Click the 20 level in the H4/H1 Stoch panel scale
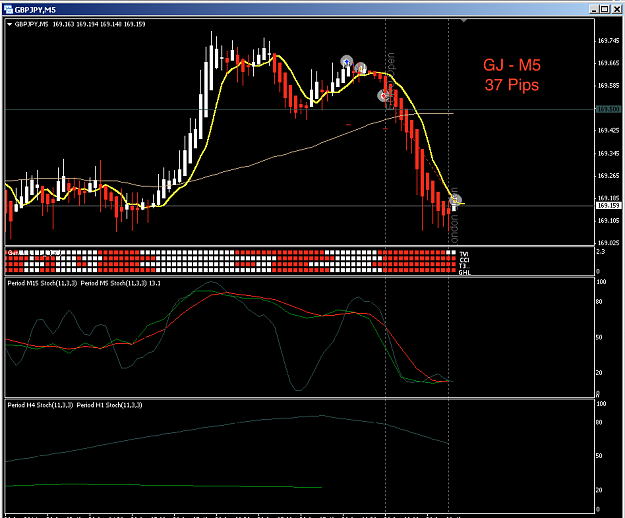This screenshot has width=625, height=518. coord(599,491)
